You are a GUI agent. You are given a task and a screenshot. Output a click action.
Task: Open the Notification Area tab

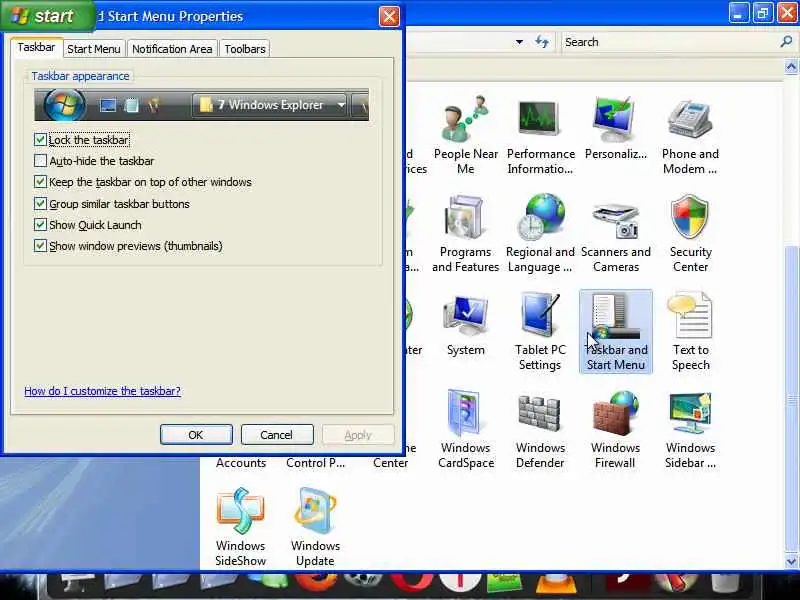coord(172,49)
